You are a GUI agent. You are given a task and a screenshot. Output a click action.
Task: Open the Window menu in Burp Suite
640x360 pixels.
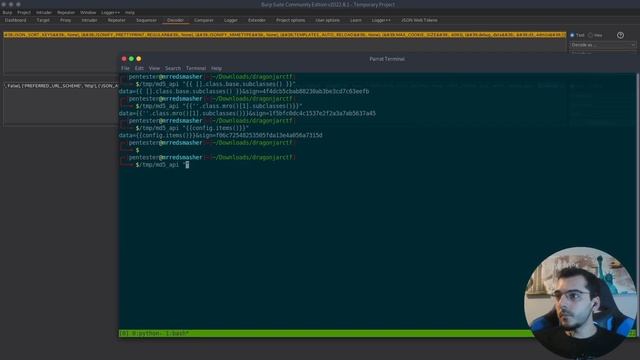tap(88, 13)
